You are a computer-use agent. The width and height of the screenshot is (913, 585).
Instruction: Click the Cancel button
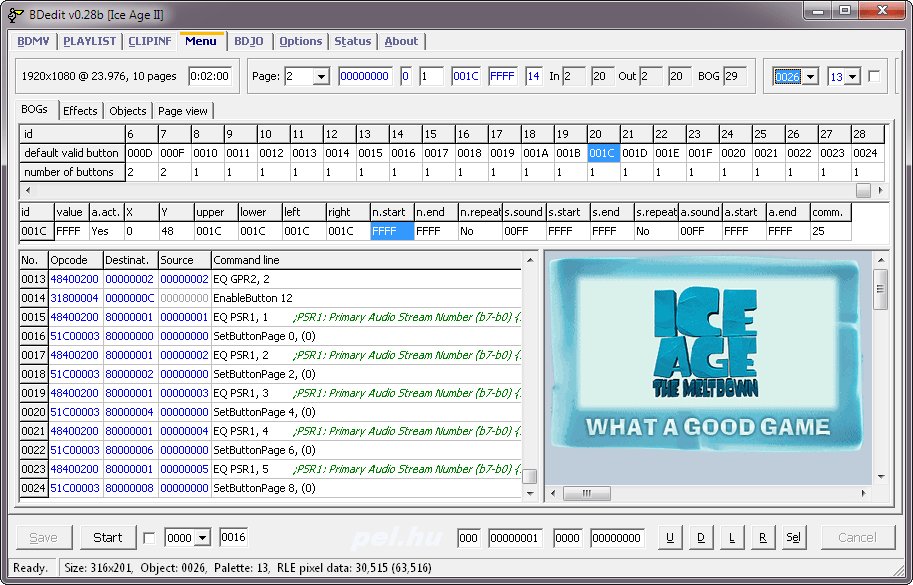pos(857,538)
